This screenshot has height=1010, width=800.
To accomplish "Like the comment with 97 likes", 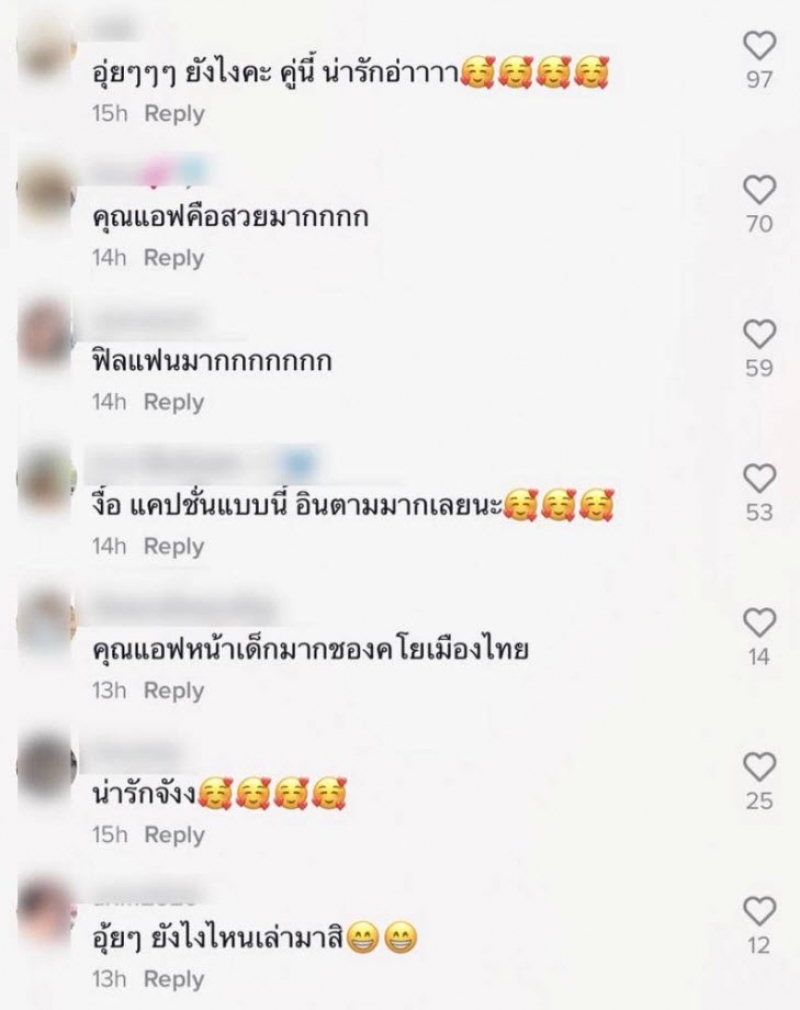I will [759, 46].
